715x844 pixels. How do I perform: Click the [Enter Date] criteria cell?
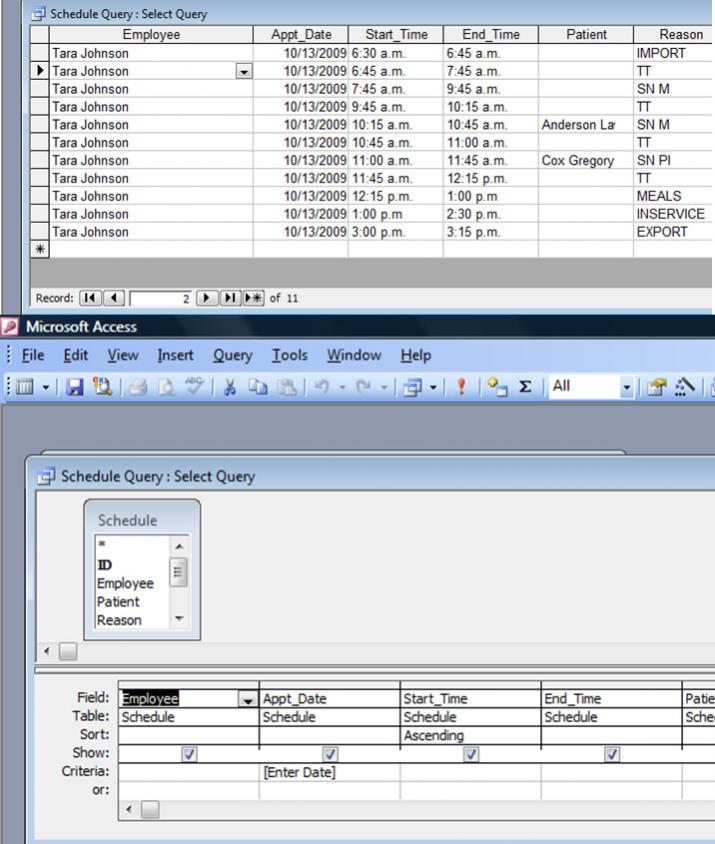point(330,772)
